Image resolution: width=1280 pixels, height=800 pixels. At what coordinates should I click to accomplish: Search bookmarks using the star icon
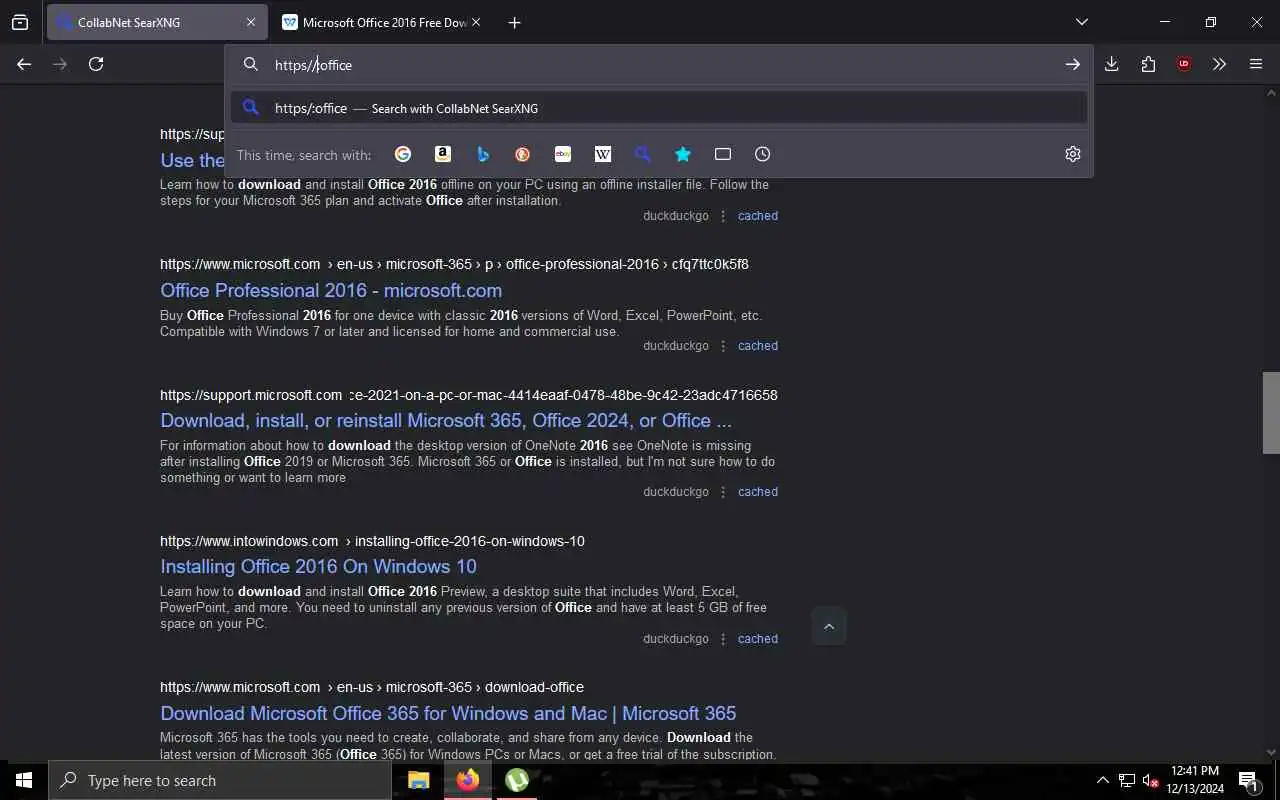[x=683, y=154]
